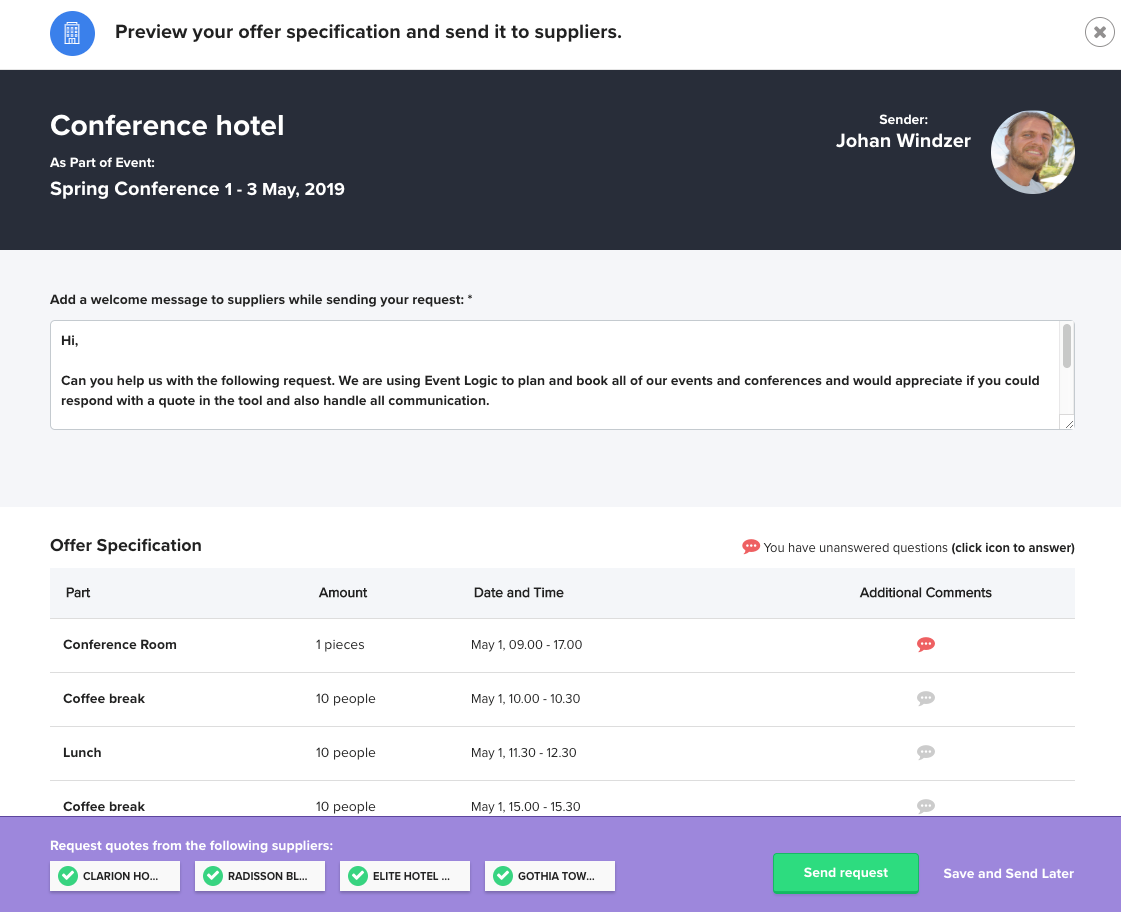Screen dimensions: 1121x912
Task: Click the welcome message scrollbar thumb
Action: pos(1067,346)
